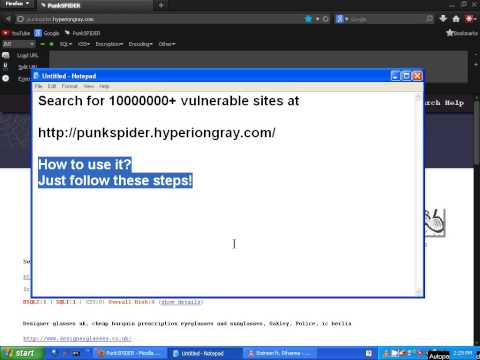Go back with the Firefox back arrow

[8, 19]
